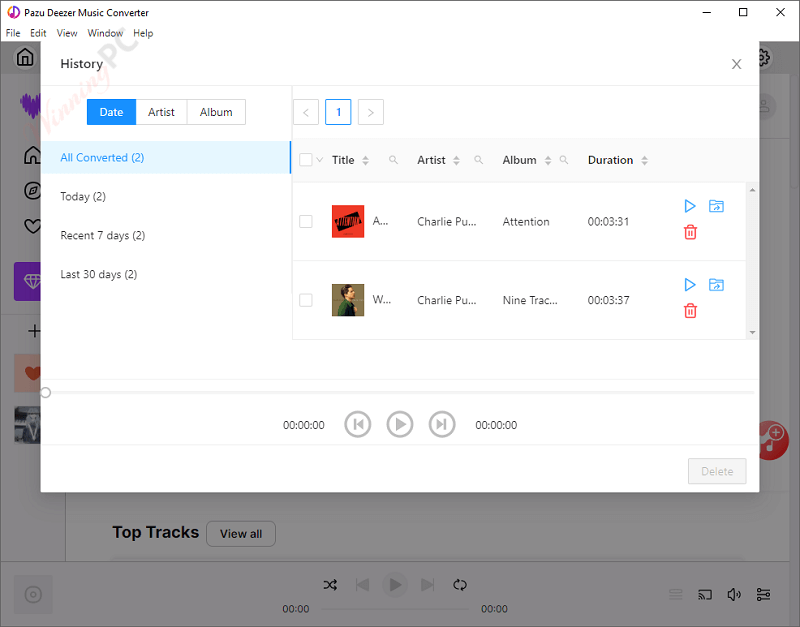Sort the list by Title
The height and width of the screenshot is (627, 800).
coord(365,161)
